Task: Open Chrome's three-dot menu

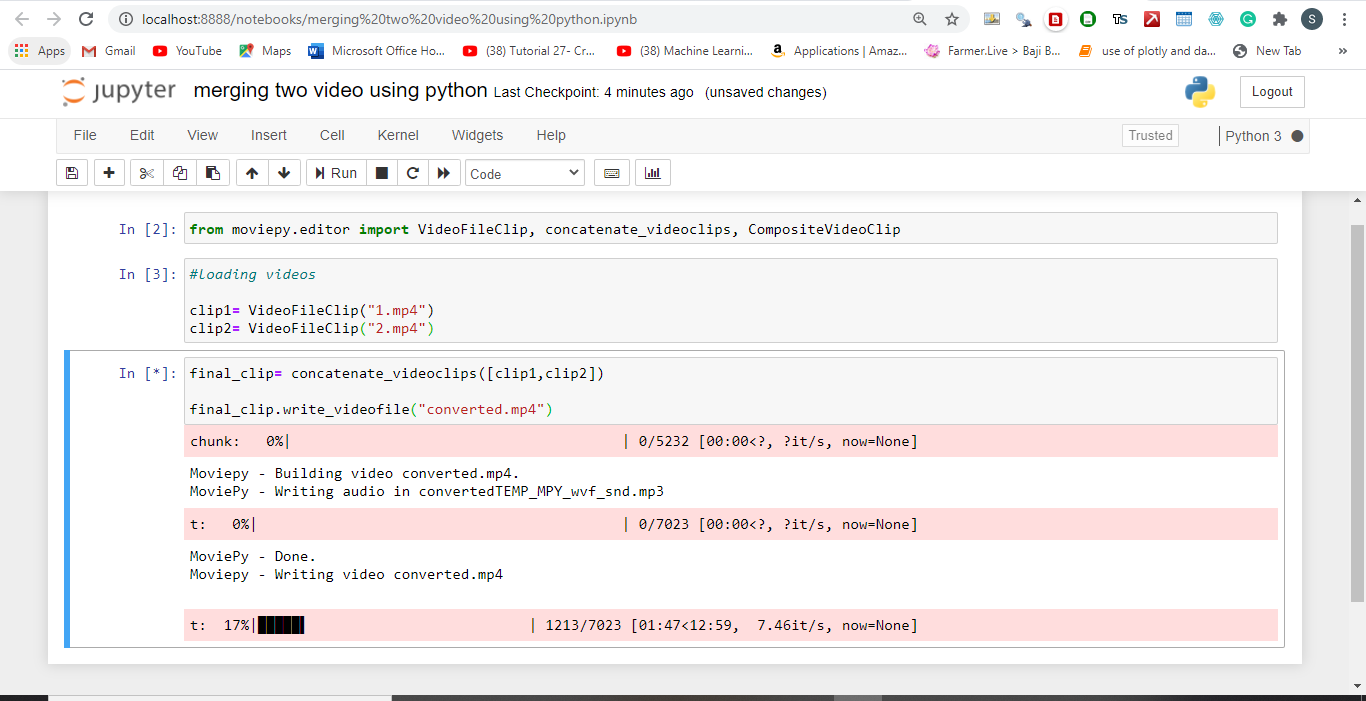Action: (1344, 20)
